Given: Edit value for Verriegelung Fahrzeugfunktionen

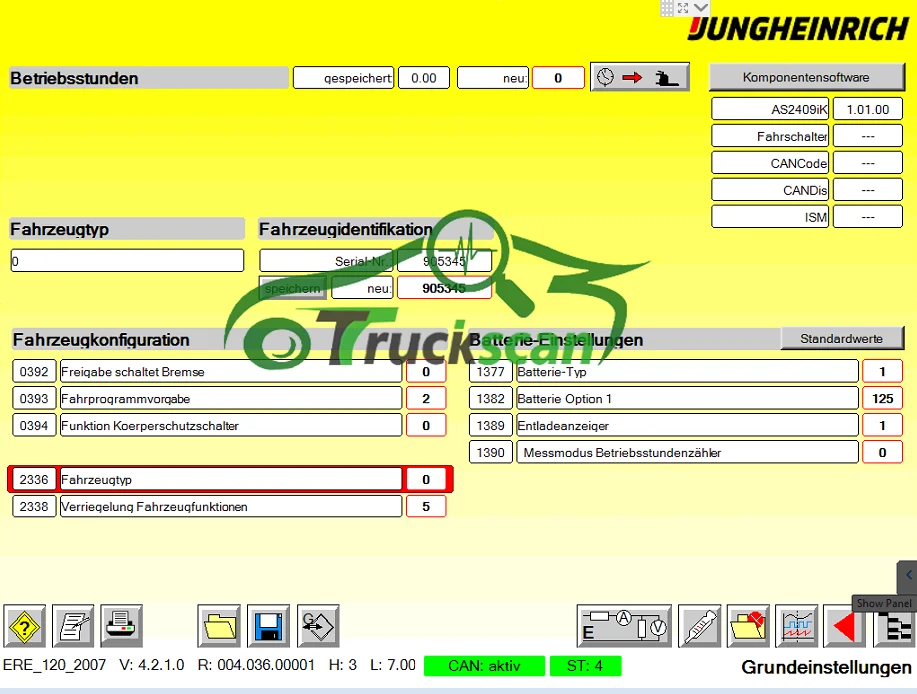Looking at the screenshot, I should pos(426,506).
